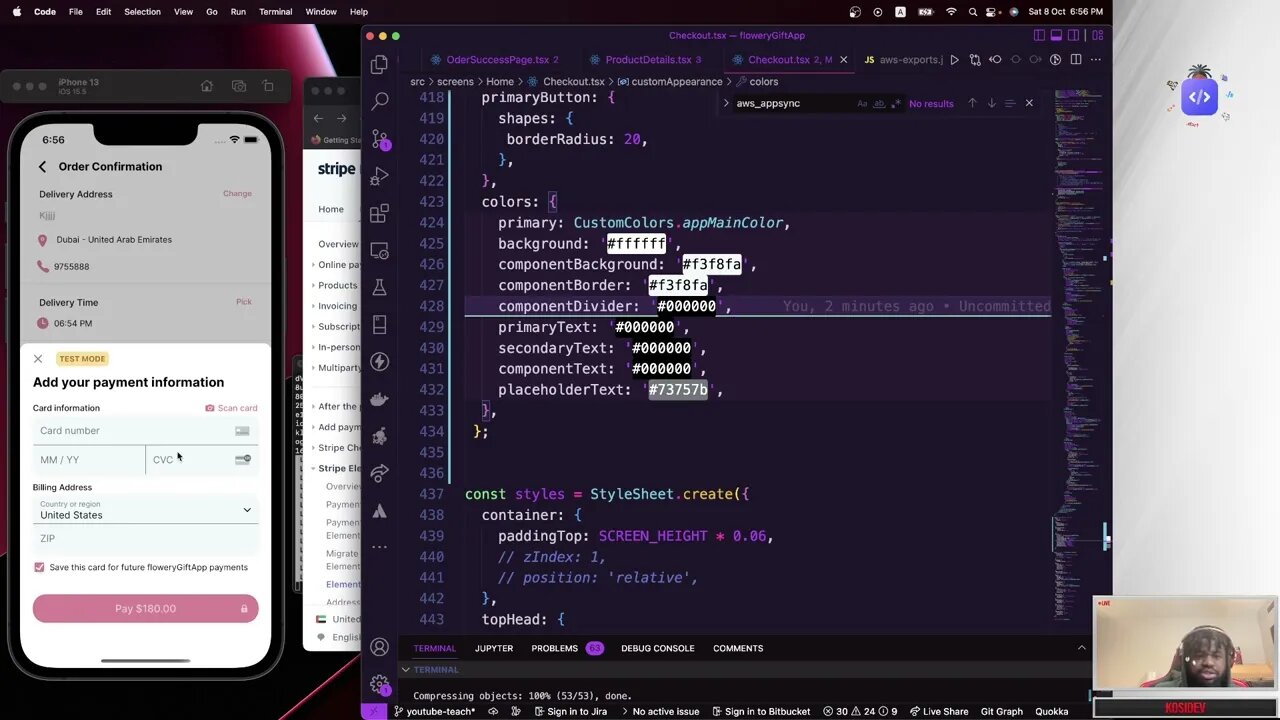1280x720 pixels.
Task: Tap back arrow on Order Confirmation
Action: 42,167
